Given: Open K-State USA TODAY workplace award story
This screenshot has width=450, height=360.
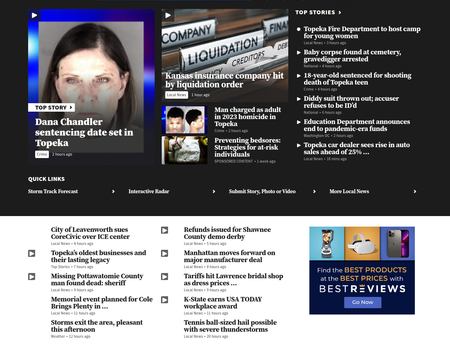Looking at the screenshot, I should point(223,303).
